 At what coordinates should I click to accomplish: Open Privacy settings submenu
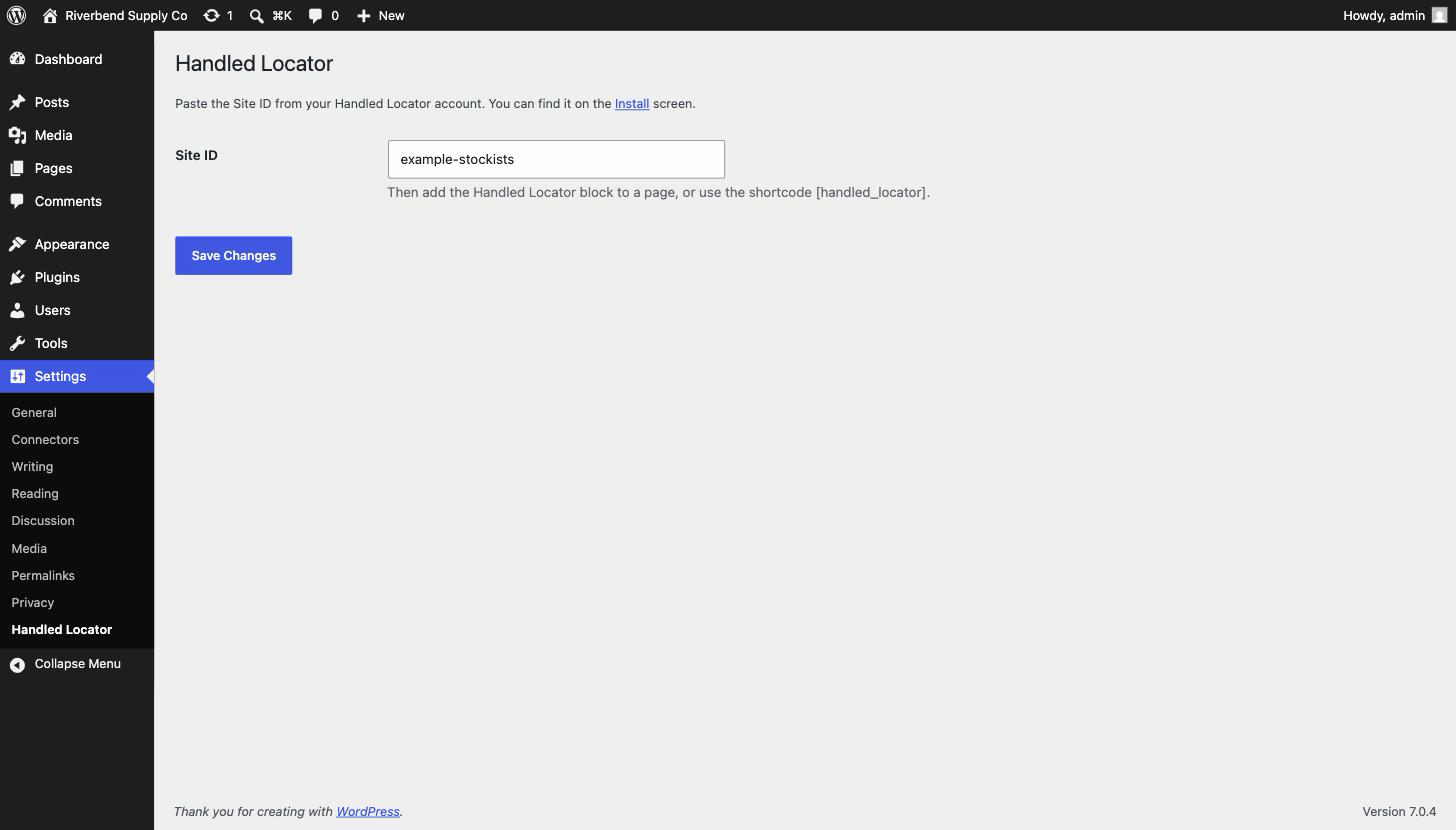[x=33, y=602]
